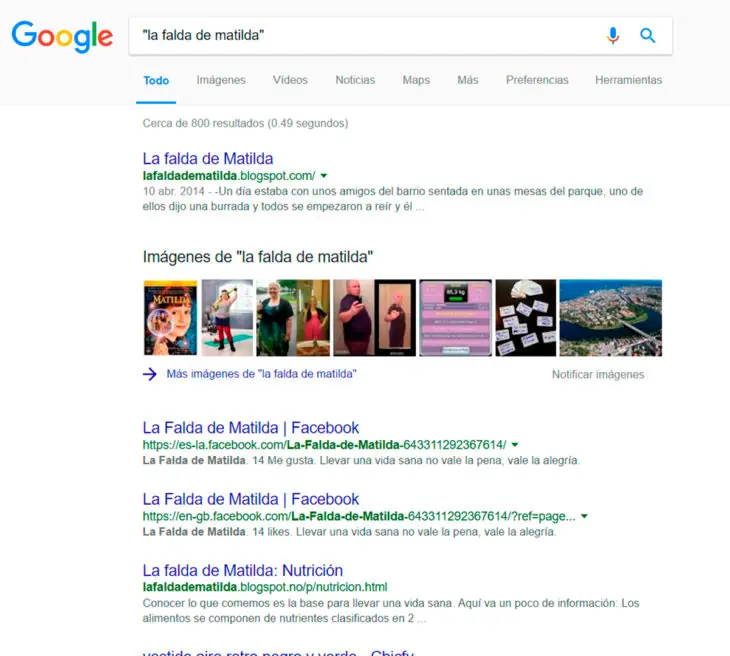Expand dropdown arrow beside es-la.facebook.com URL
730x656 pixels.
pos(515,445)
